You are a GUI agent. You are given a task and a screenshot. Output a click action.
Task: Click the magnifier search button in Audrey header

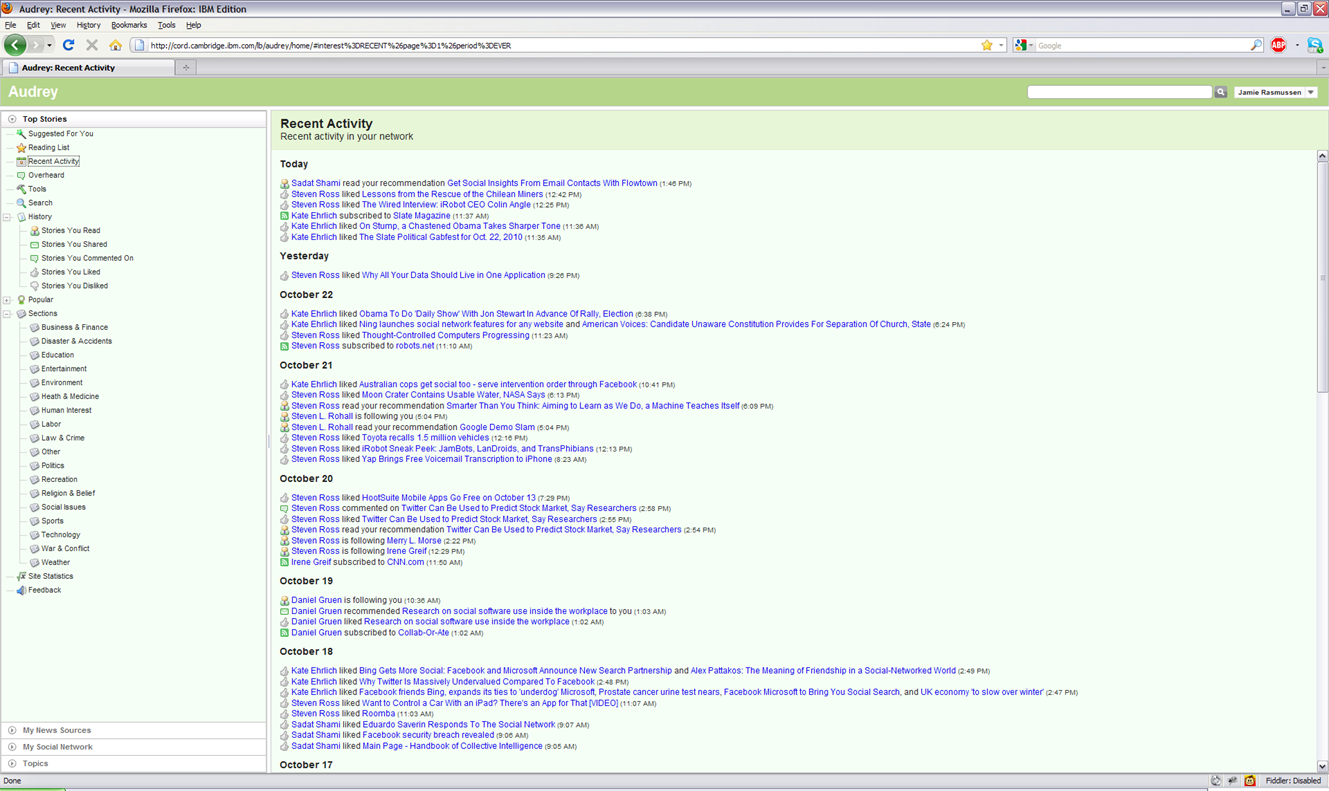[x=1220, y=92]
